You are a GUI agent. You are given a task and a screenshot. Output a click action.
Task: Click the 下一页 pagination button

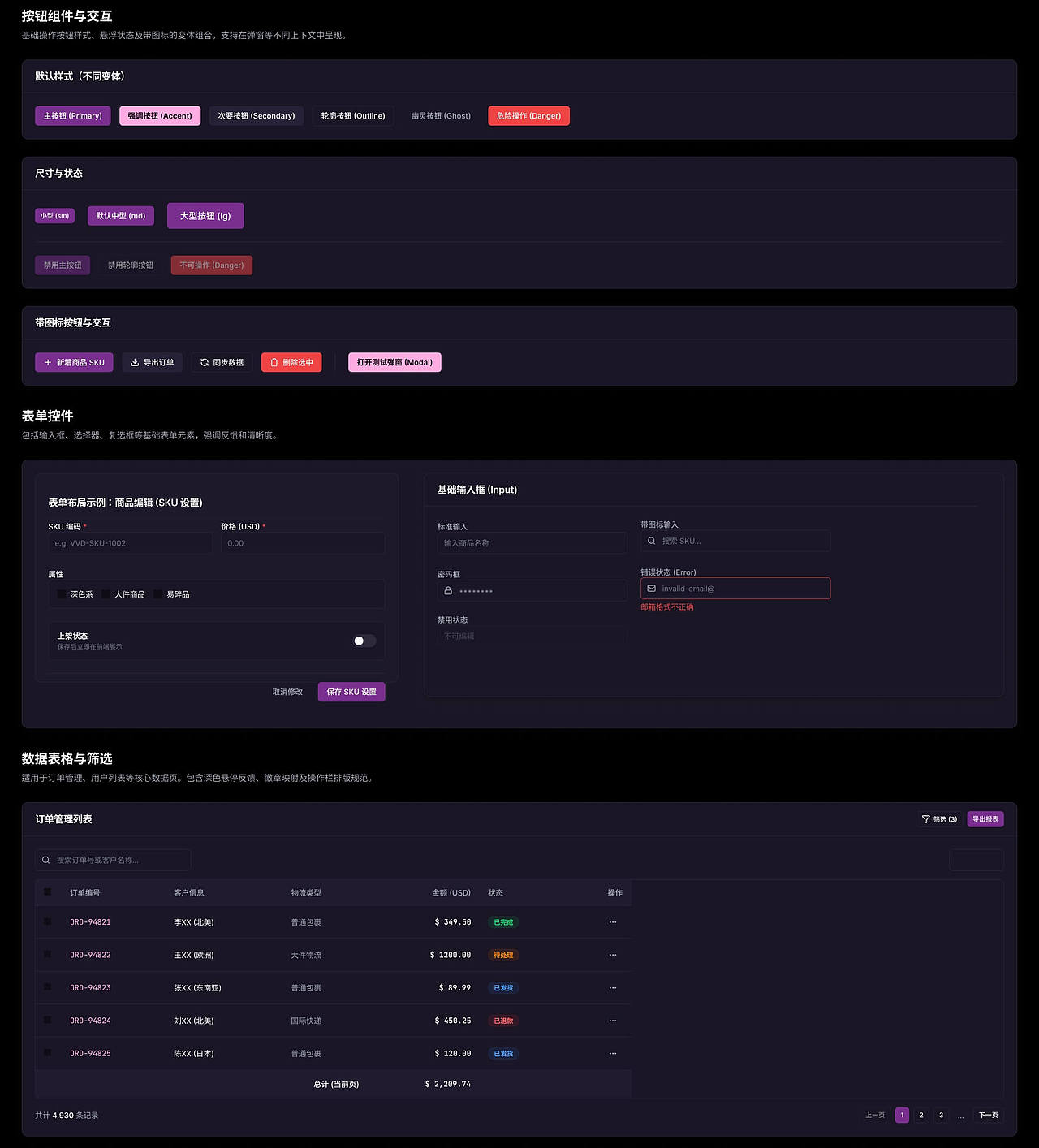click(989, 1115)
